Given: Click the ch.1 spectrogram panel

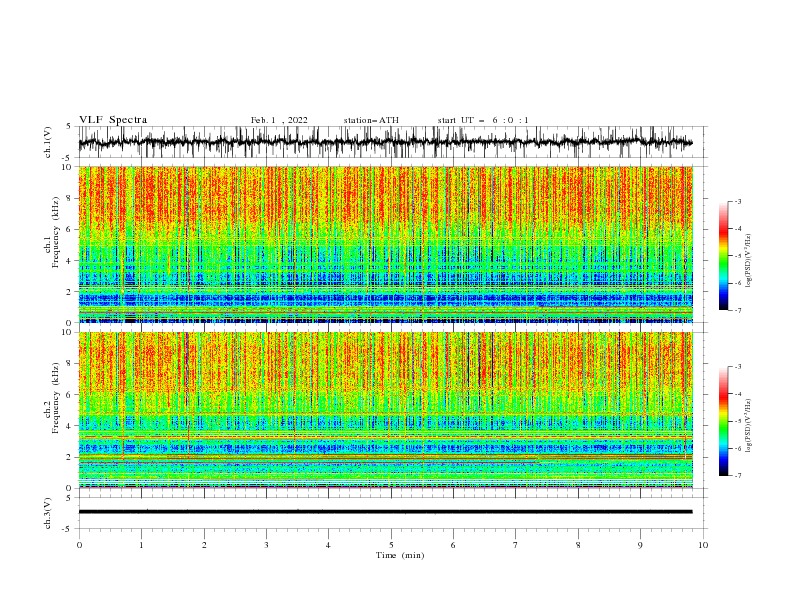Looking at the screenshot, I should tap(385, 244).
